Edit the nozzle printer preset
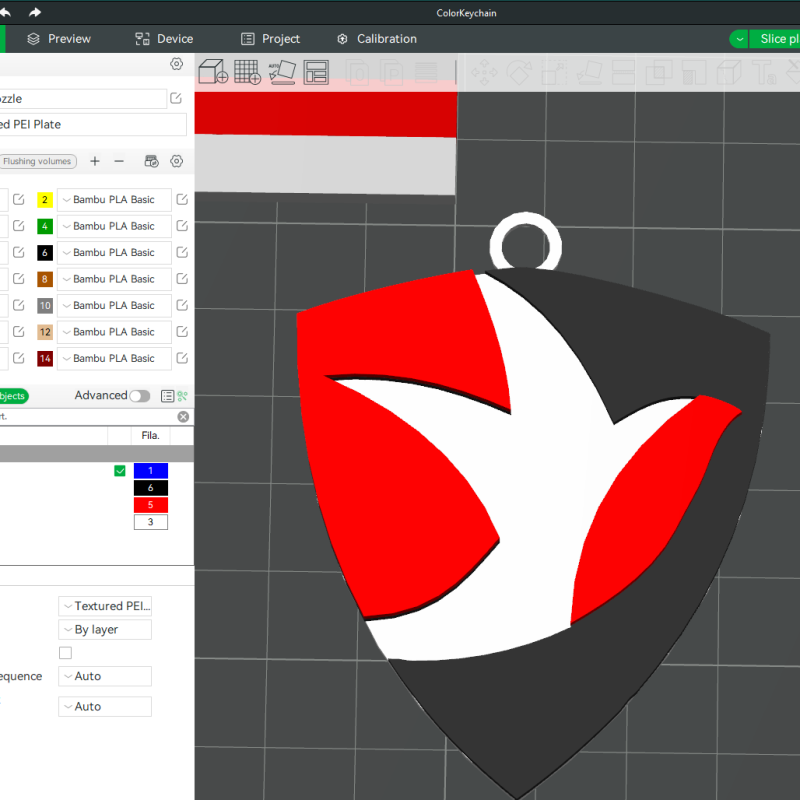Viewport: 800px width, 800px height. click(176, 98)
